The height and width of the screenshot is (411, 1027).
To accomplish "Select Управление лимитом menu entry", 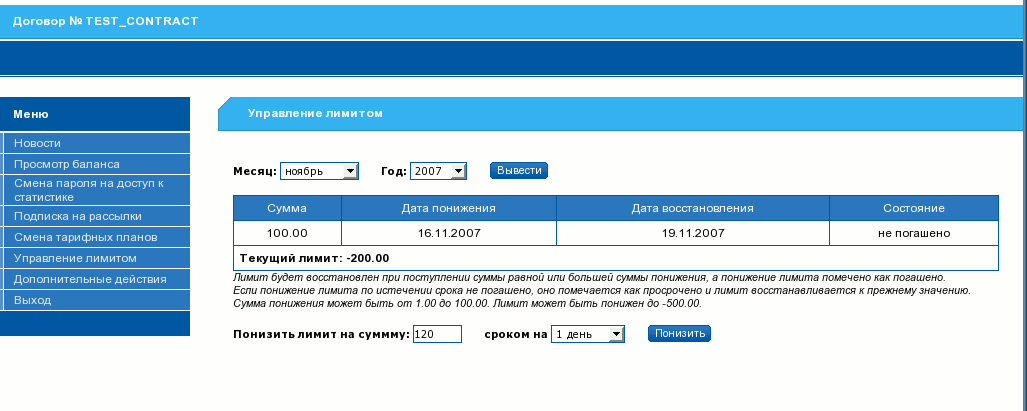I will pos(75,258).
